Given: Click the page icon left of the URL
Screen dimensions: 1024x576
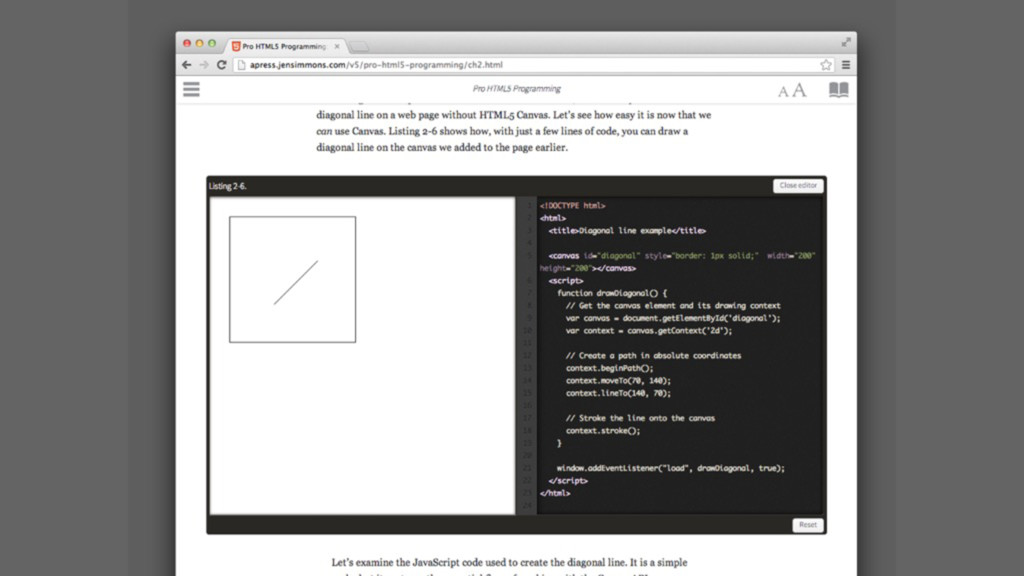Looking at the screenshot, I should (241, 65).
